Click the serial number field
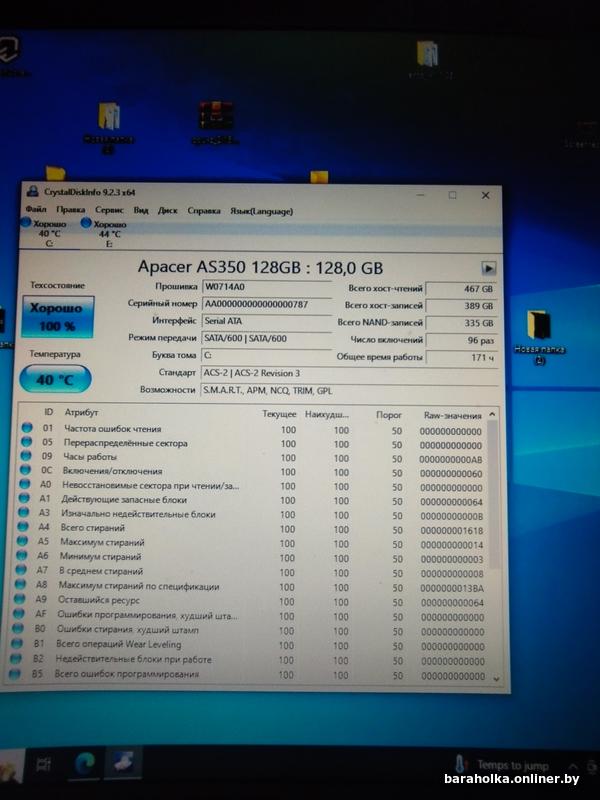Screen dimensions: 600x800 point(266,304)
